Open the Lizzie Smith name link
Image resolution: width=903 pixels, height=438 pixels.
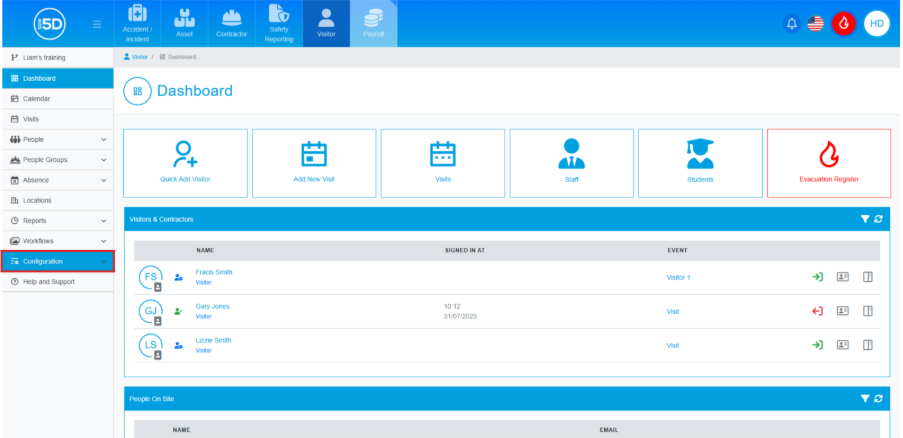click(213, 340)
